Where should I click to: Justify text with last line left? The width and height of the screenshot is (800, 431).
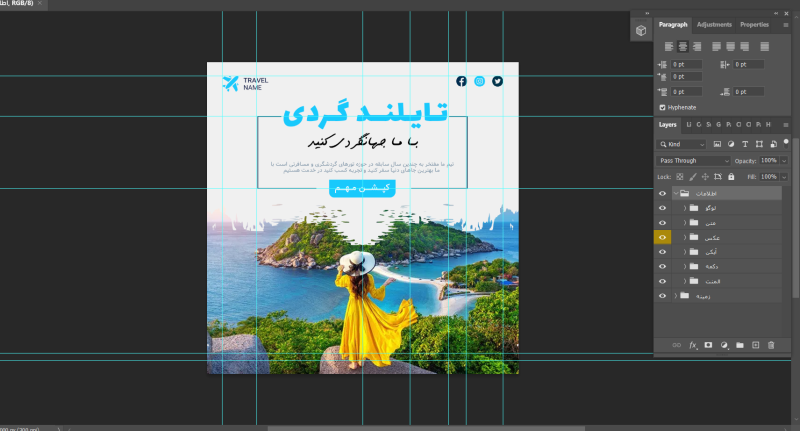pyautogui.click(x=716, y=46)
